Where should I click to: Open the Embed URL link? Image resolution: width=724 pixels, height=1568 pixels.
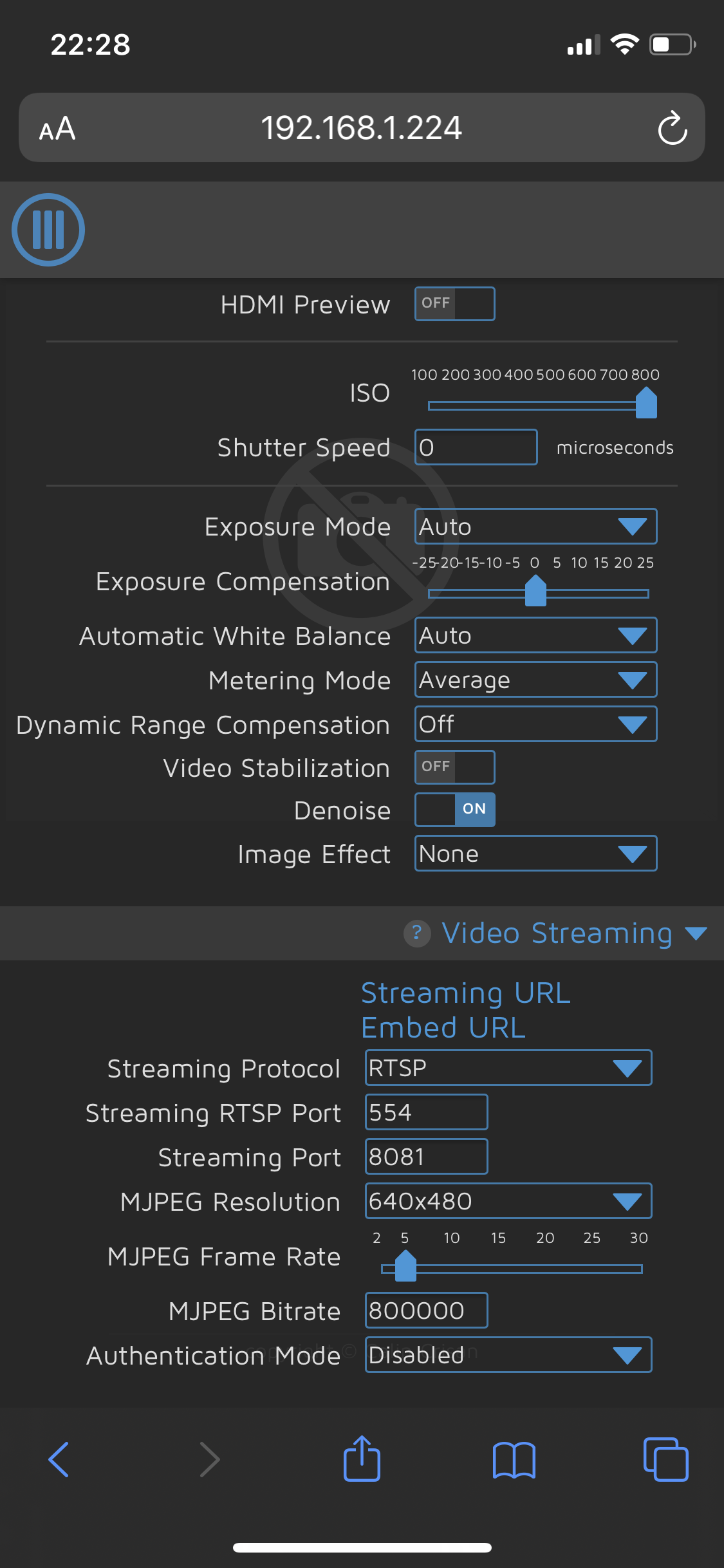(443, 1028)
